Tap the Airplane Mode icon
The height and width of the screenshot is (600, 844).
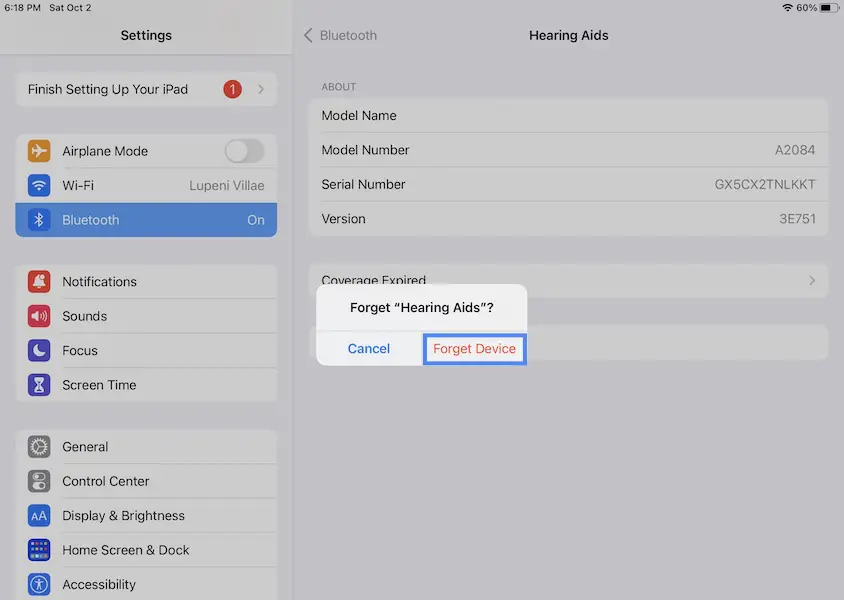pos(39,151)
